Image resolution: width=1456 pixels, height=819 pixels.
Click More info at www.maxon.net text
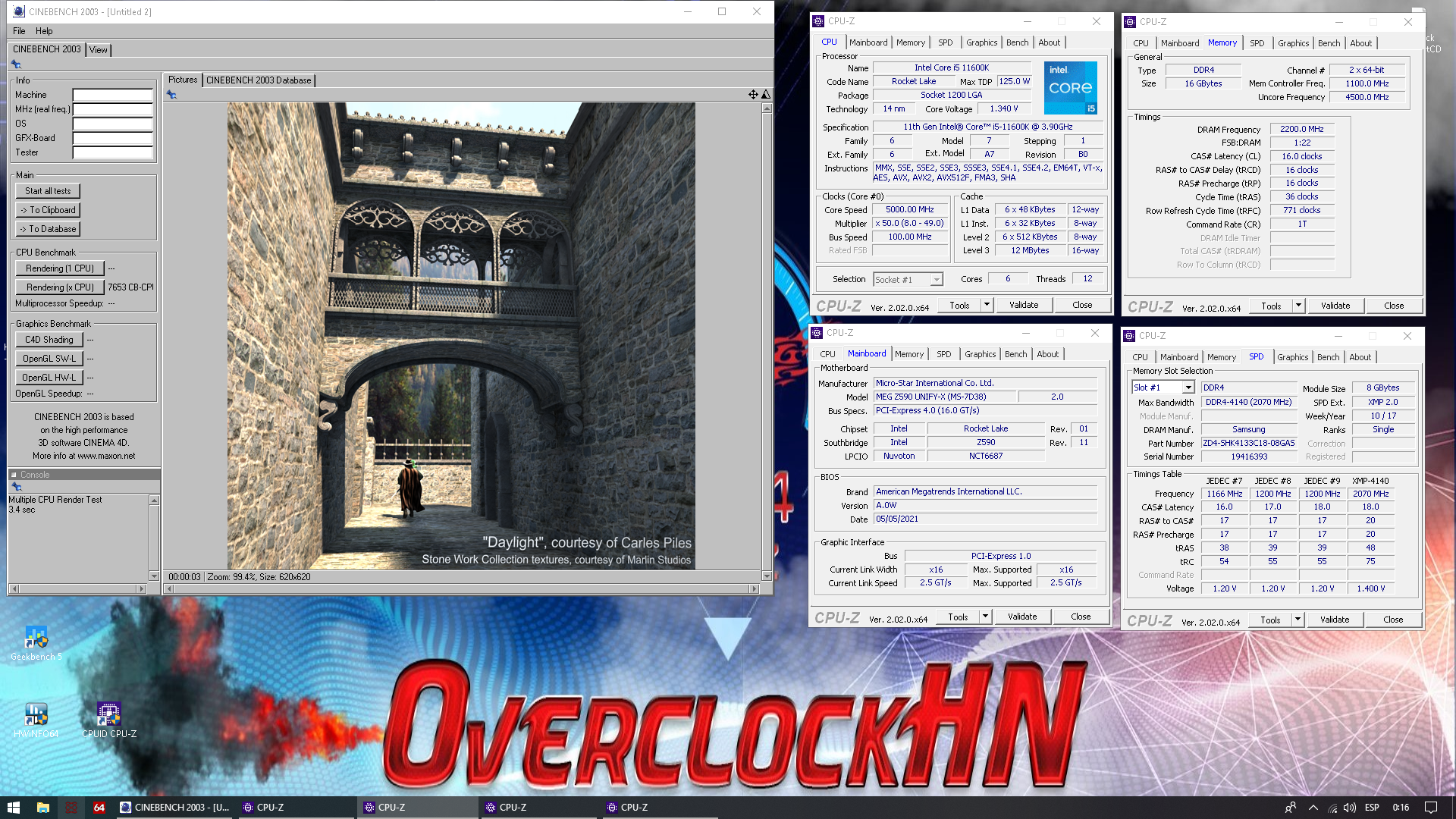[x=83, y=456]
